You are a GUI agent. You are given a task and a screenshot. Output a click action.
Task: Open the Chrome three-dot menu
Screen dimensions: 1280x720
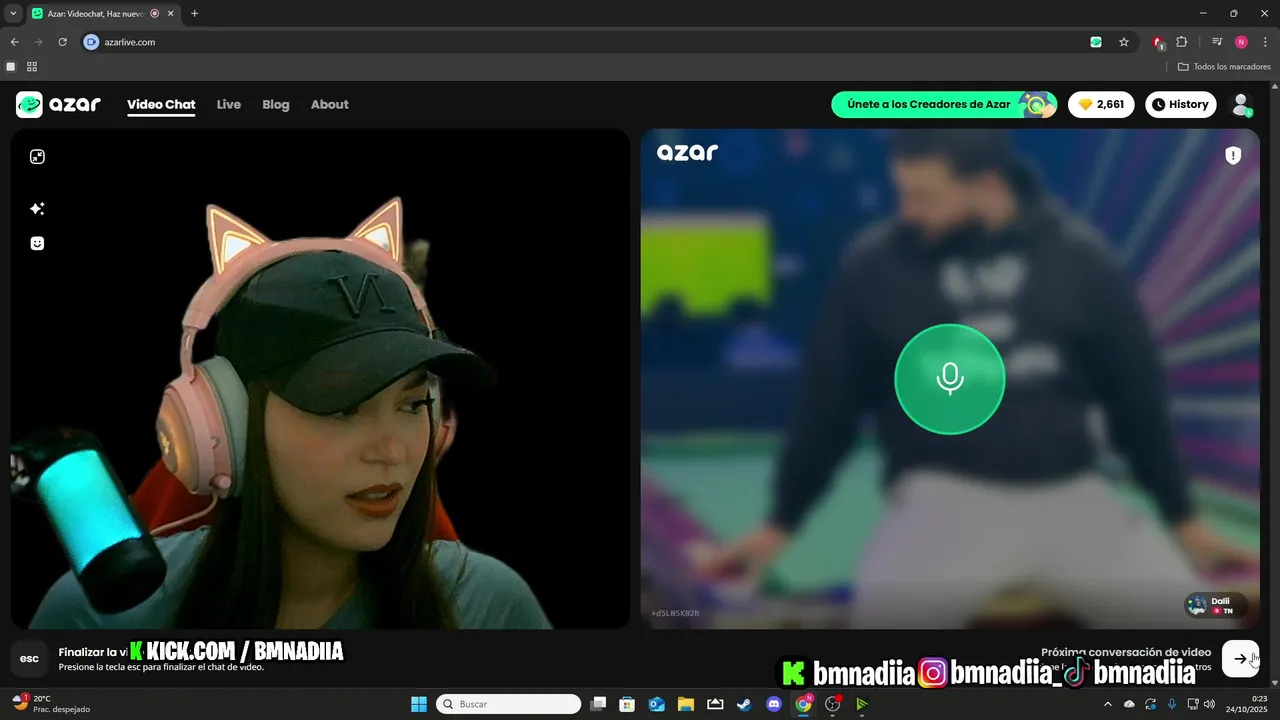point(1265,42)
